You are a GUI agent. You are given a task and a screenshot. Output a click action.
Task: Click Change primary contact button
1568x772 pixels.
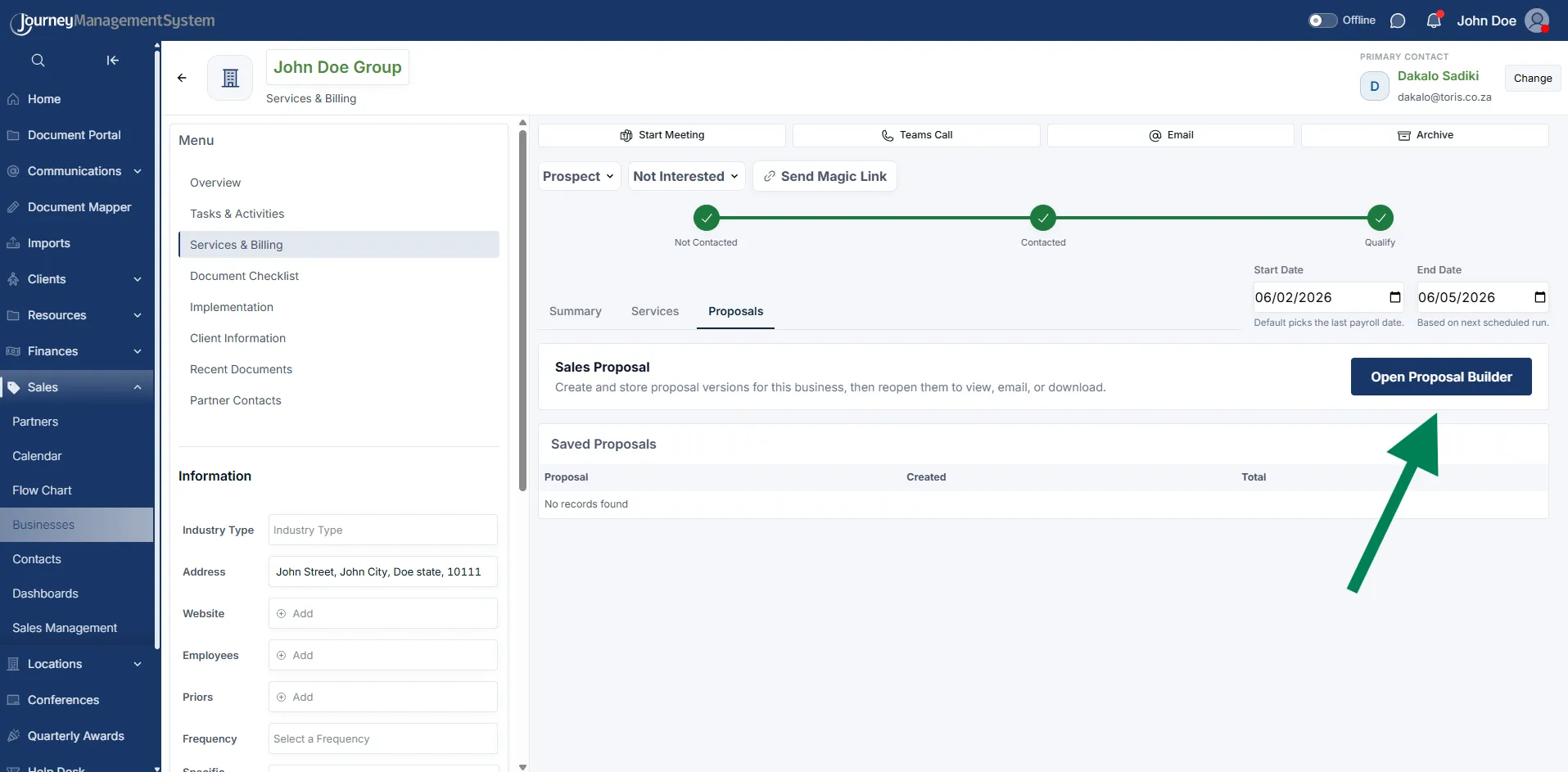click(x=1533, y=79)
